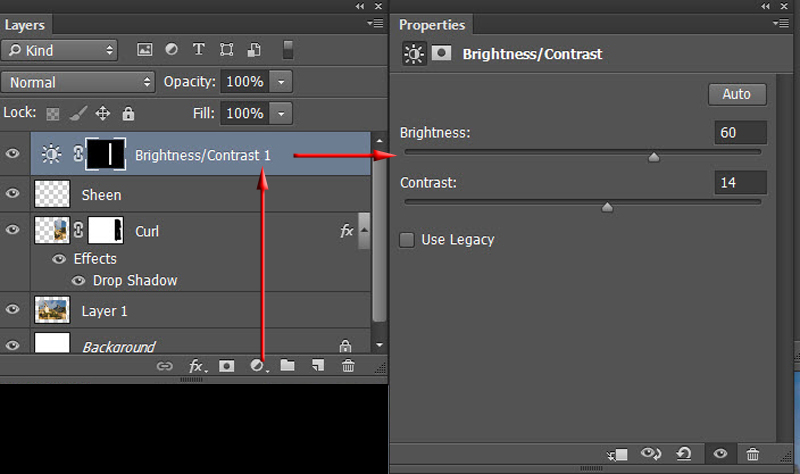Click the Contrast value field

[740, 182]
